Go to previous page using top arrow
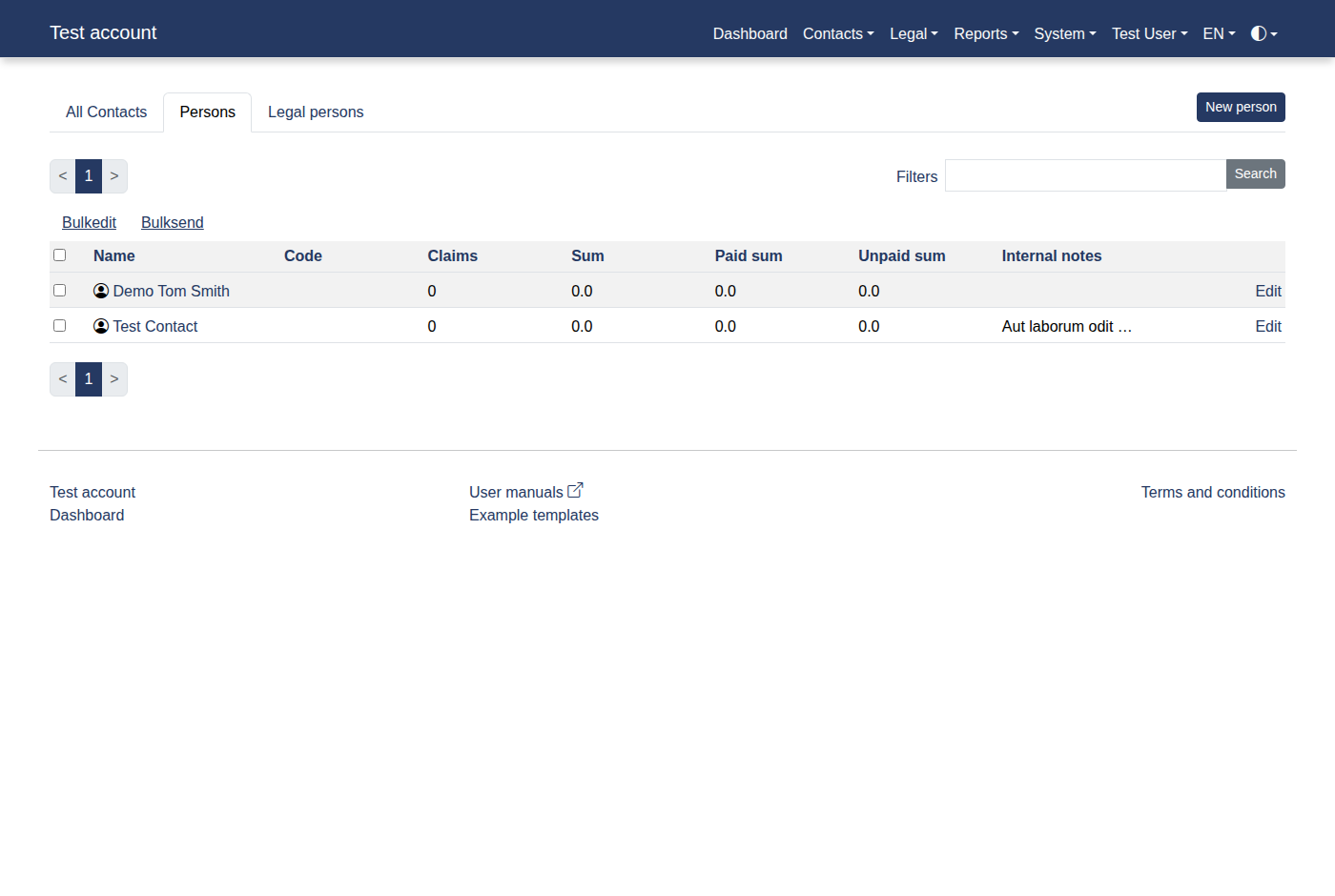This screenshot has height=896, width=1335. point(63,176)
